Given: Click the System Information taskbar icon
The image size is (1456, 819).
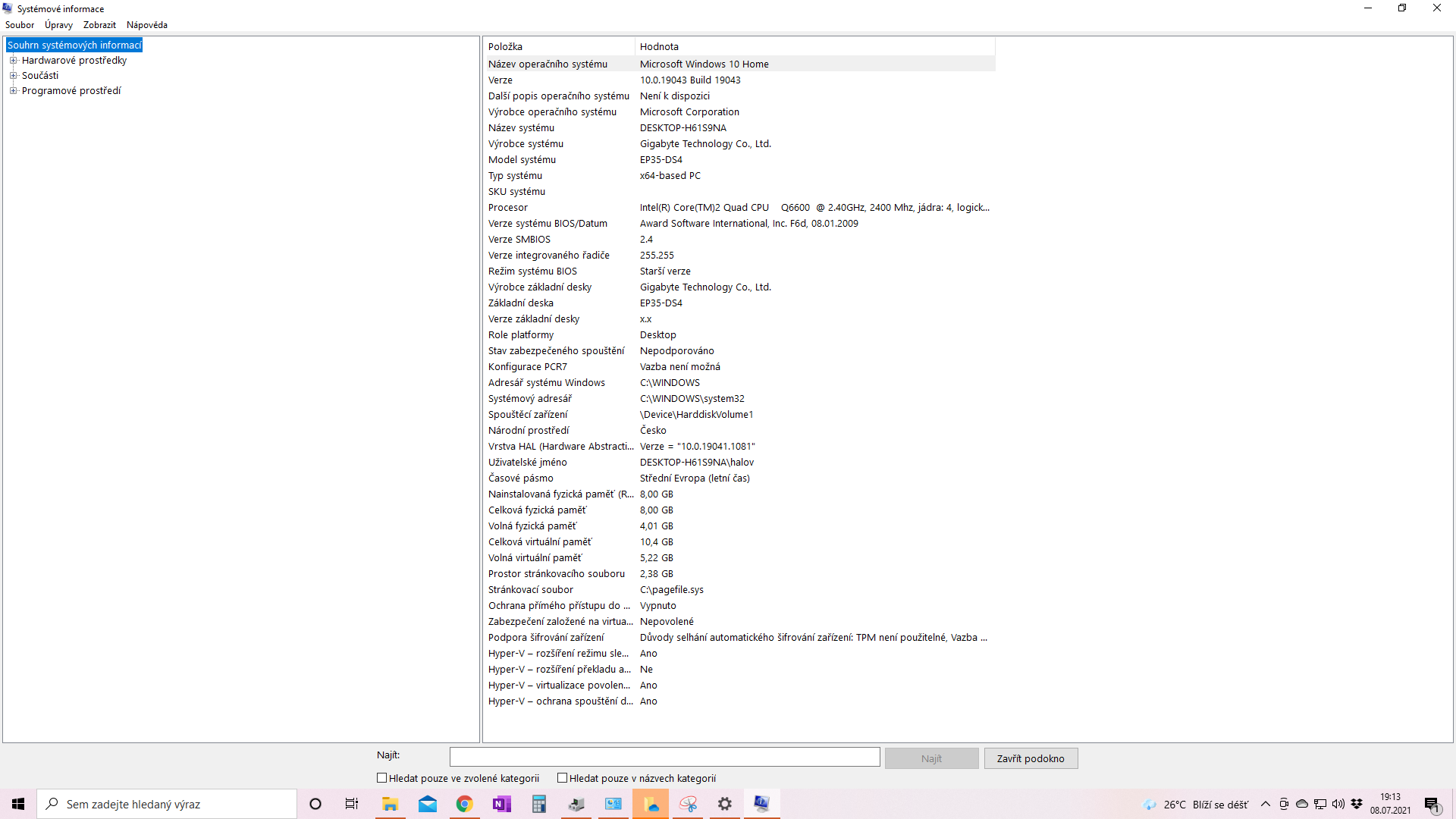Looking at the screenshot, I should [761, 804].
